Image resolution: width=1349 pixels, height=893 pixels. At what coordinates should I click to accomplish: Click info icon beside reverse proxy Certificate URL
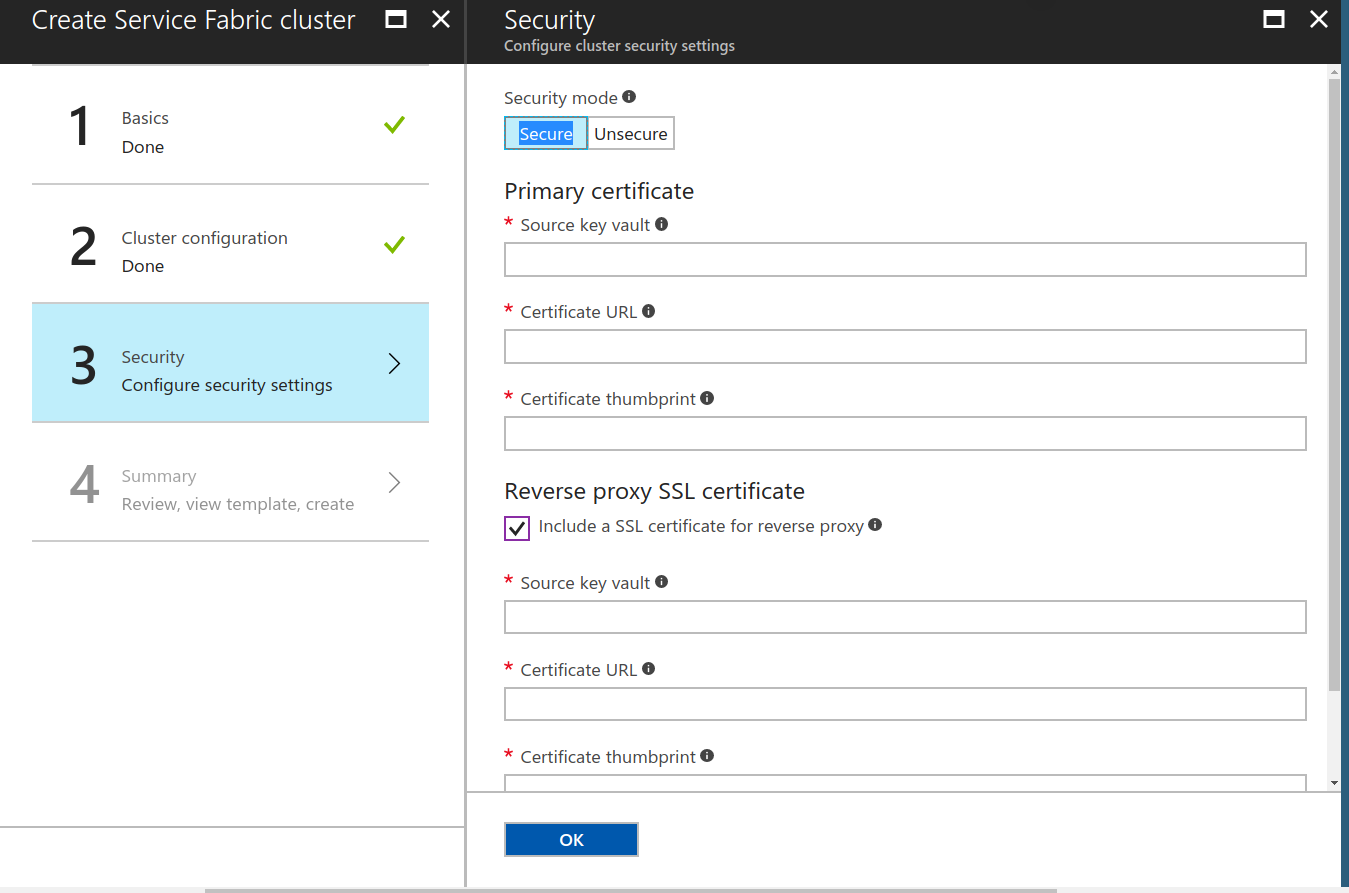tap(648, 669)
